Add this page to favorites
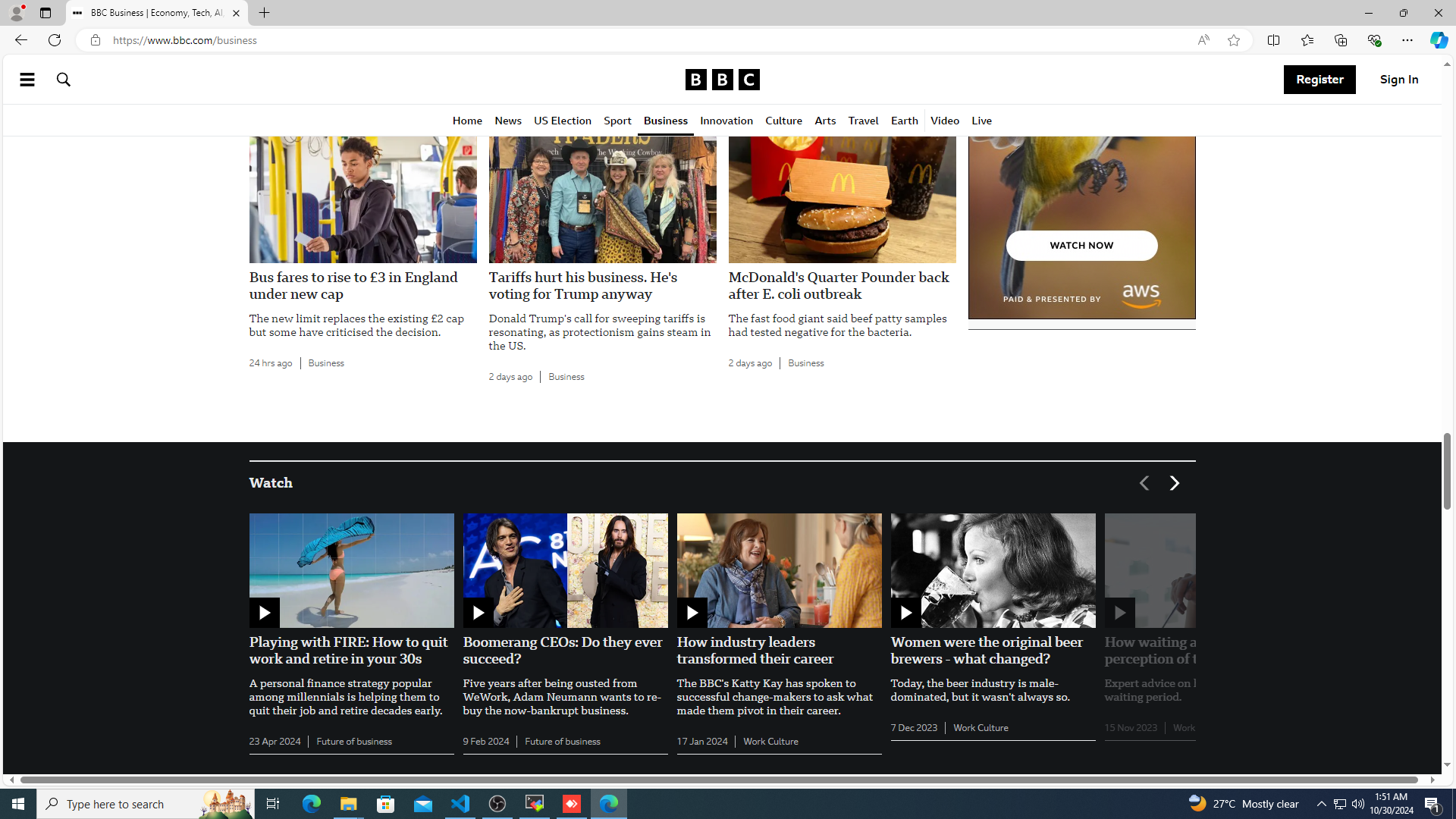1456x819 pixels. 1234,40
